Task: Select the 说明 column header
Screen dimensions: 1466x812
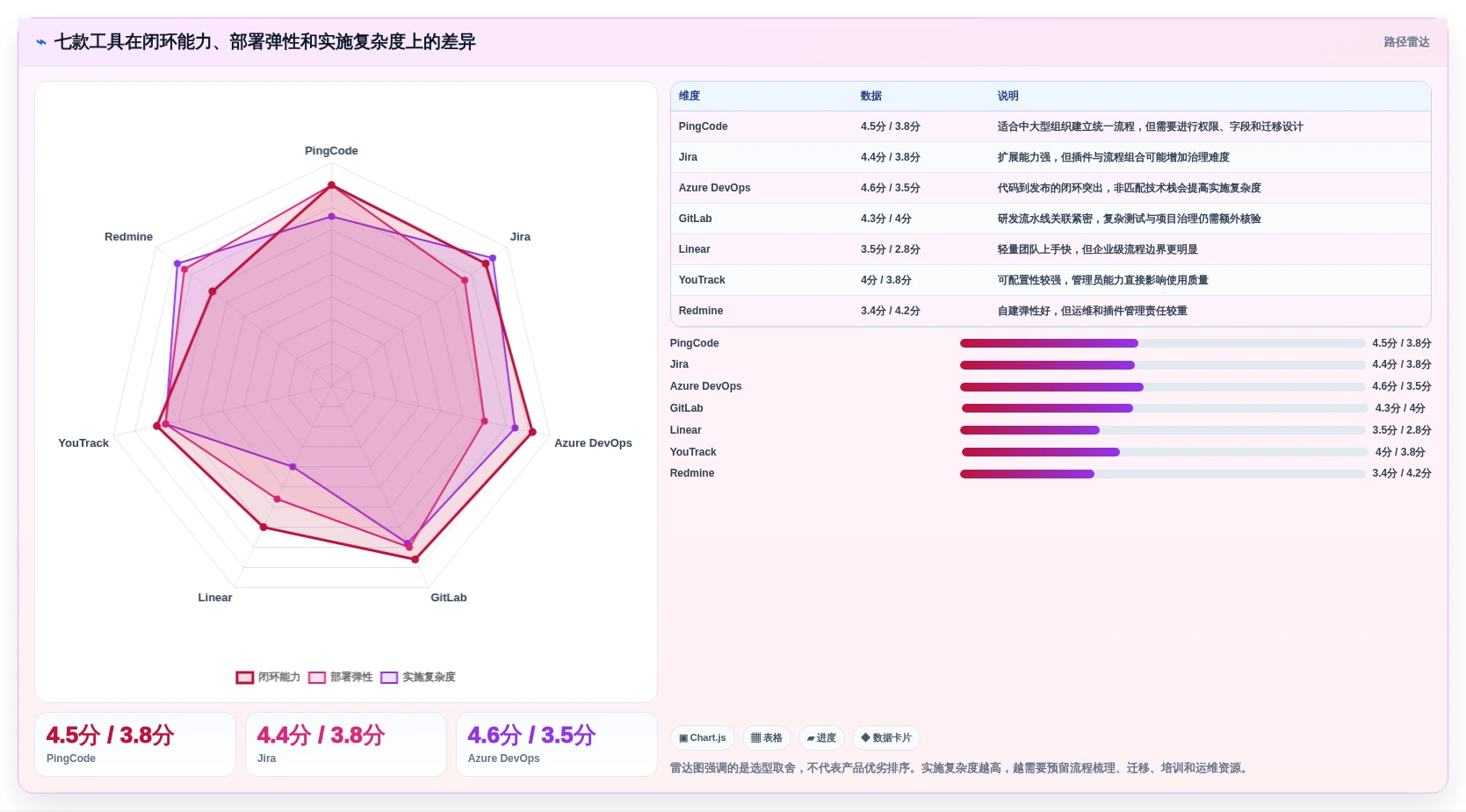Action: point(1007,96)
